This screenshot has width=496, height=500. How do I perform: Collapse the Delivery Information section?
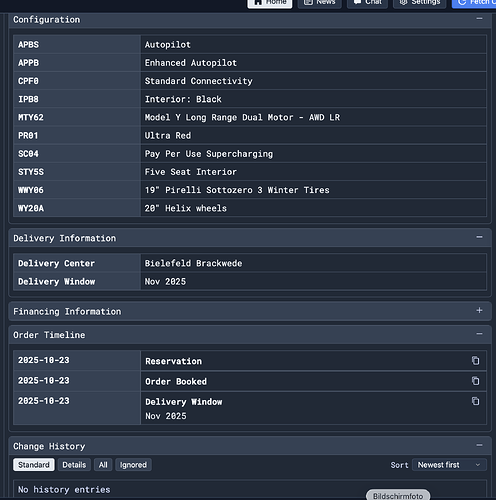click(x=479, y=237)
